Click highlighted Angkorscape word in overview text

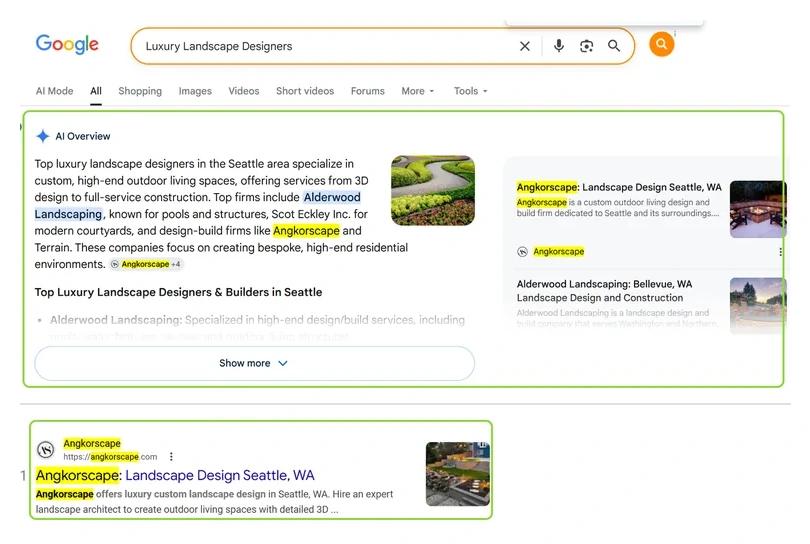tap(306, 230)
